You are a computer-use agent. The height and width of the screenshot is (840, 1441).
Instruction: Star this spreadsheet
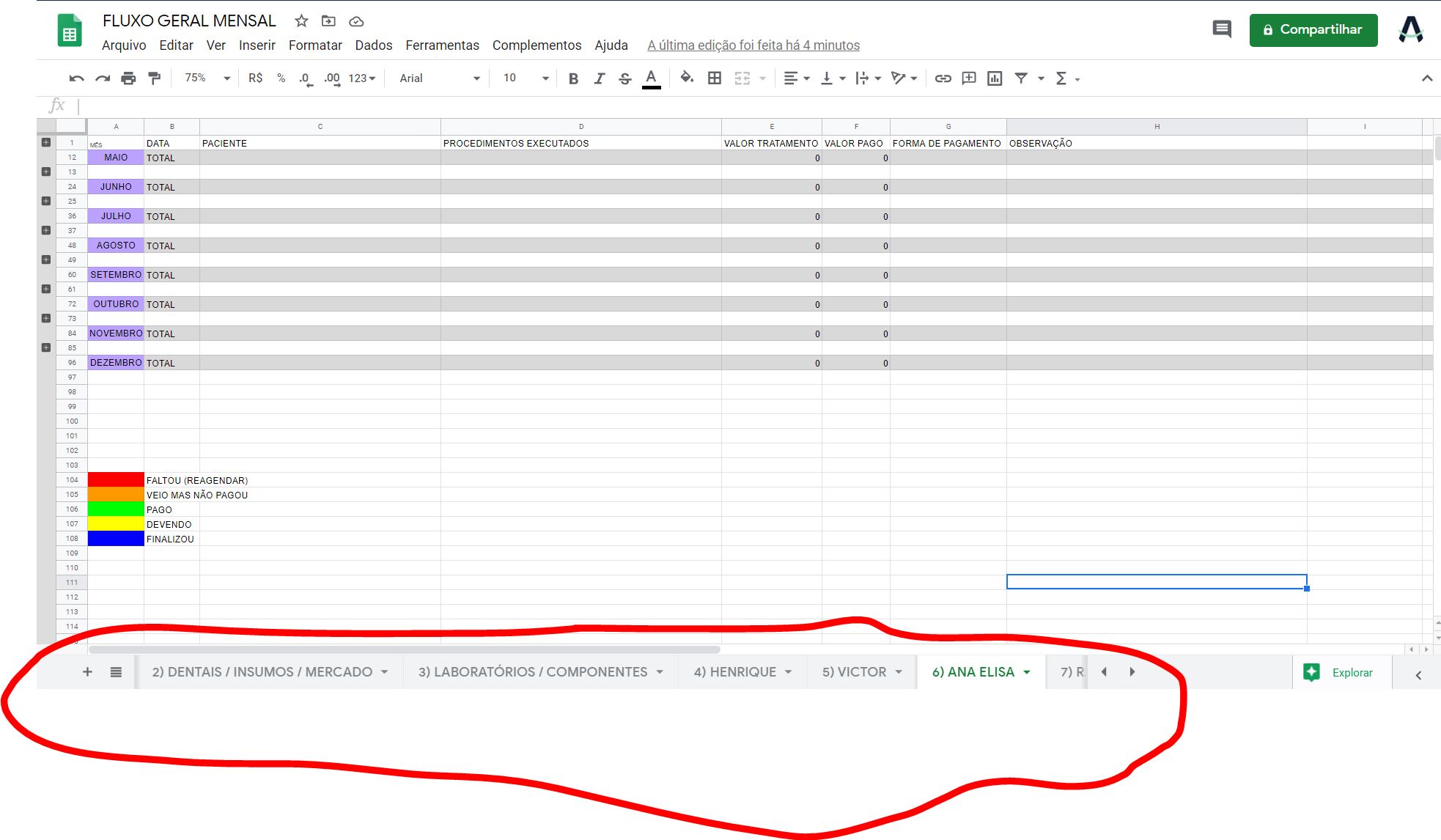[x=301, y=21]
